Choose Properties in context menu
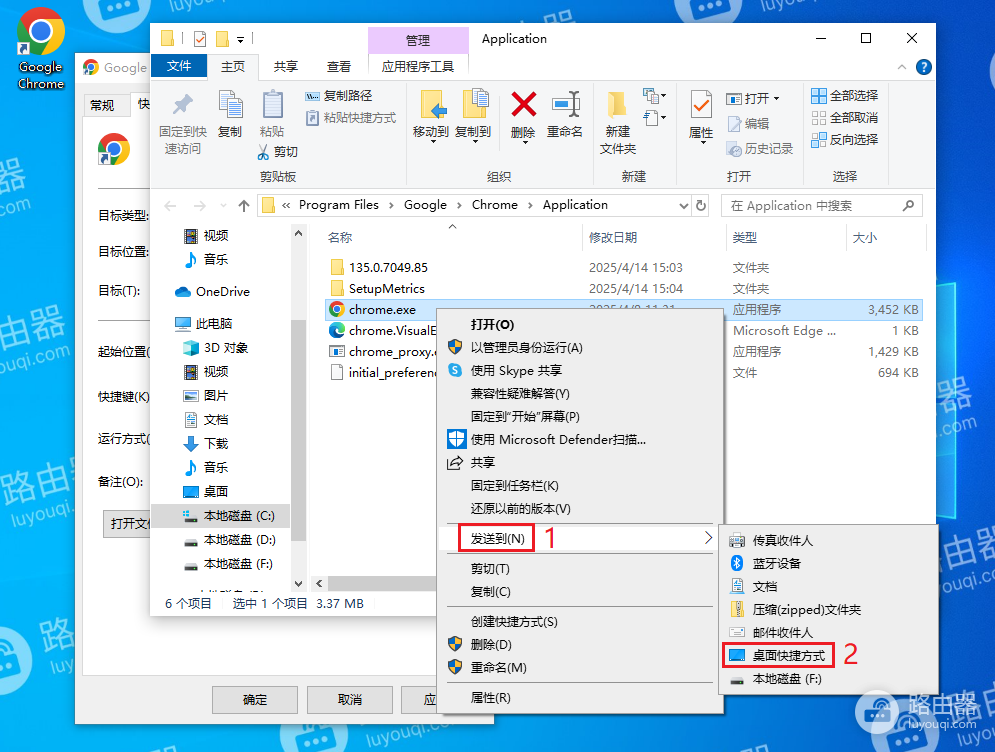This screenshot has height=752, width=995. point(491,698)
